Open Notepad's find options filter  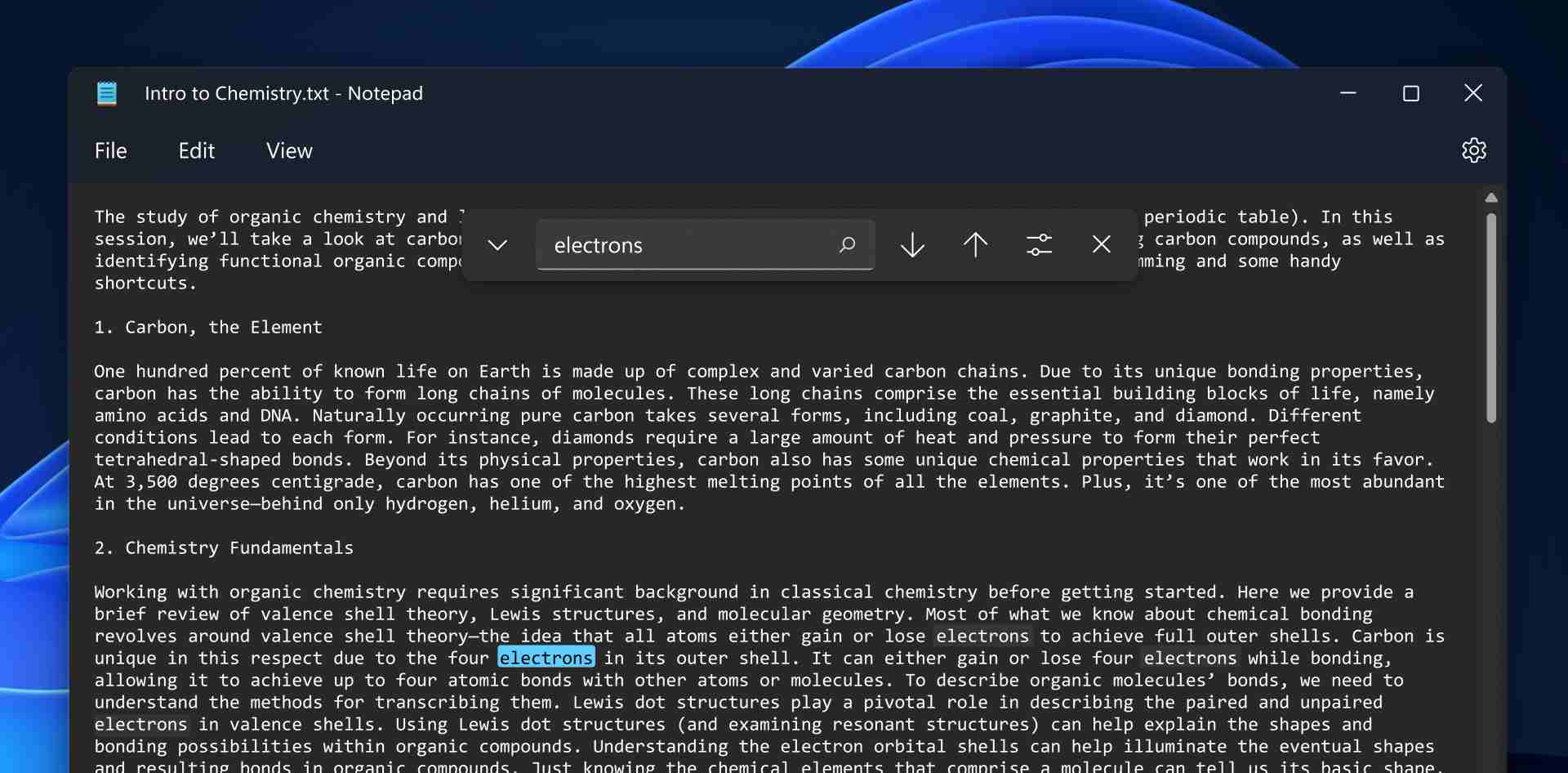(x=1039, y=244)
